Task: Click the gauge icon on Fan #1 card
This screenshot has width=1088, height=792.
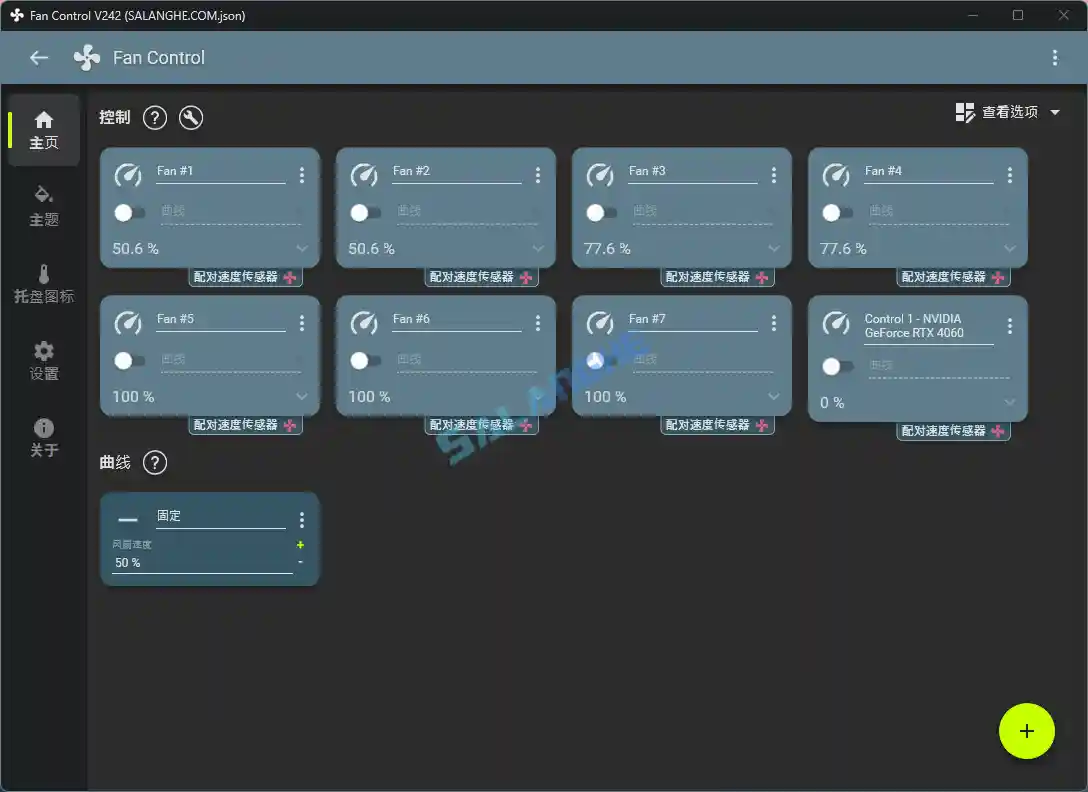Action: (x=128, y=174)
